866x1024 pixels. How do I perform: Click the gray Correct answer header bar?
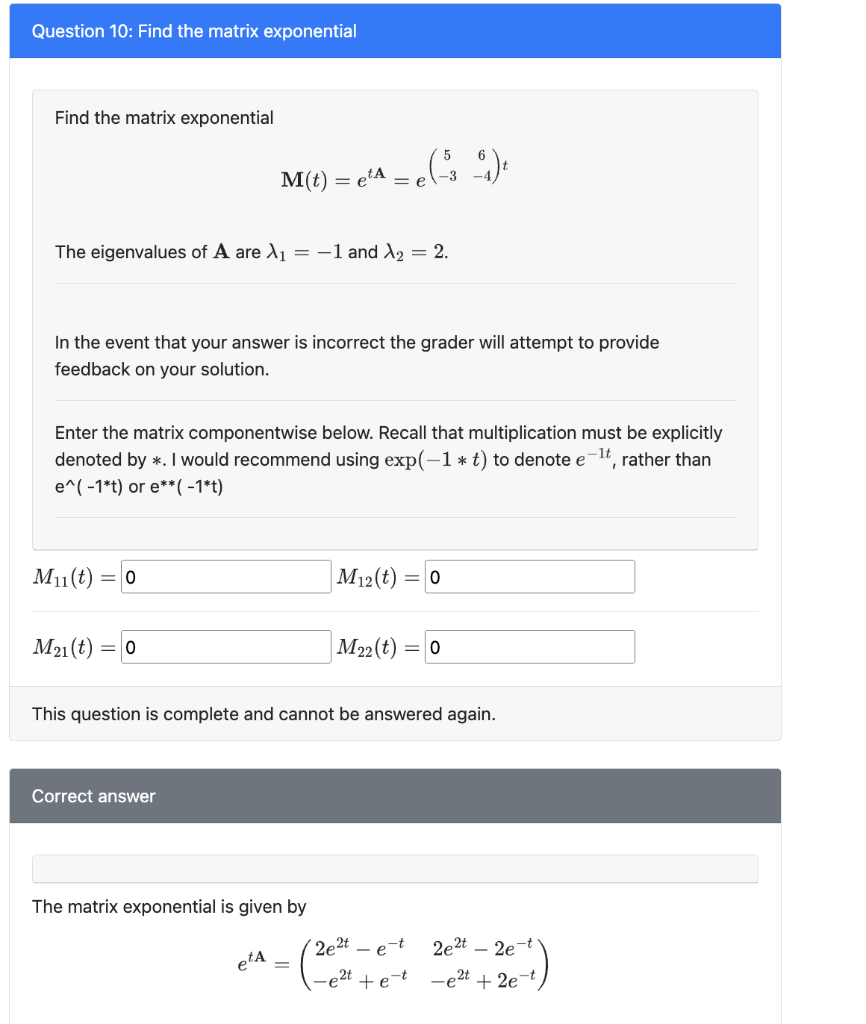(433, 796)
